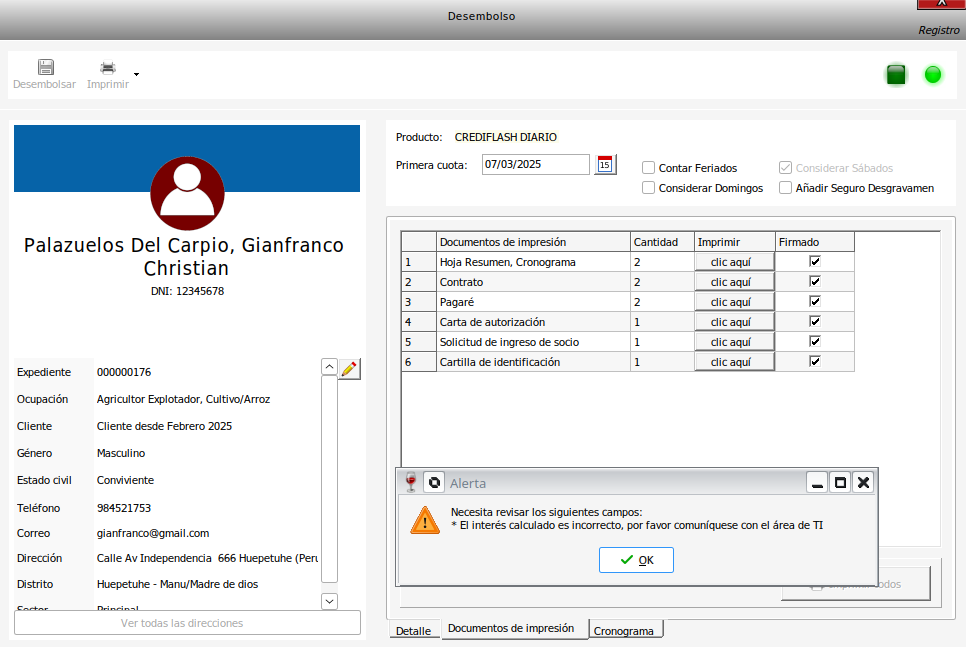Open the Imprimir dropdown arrow
Screen dimensions: 966x647
(x=136, y=74)
